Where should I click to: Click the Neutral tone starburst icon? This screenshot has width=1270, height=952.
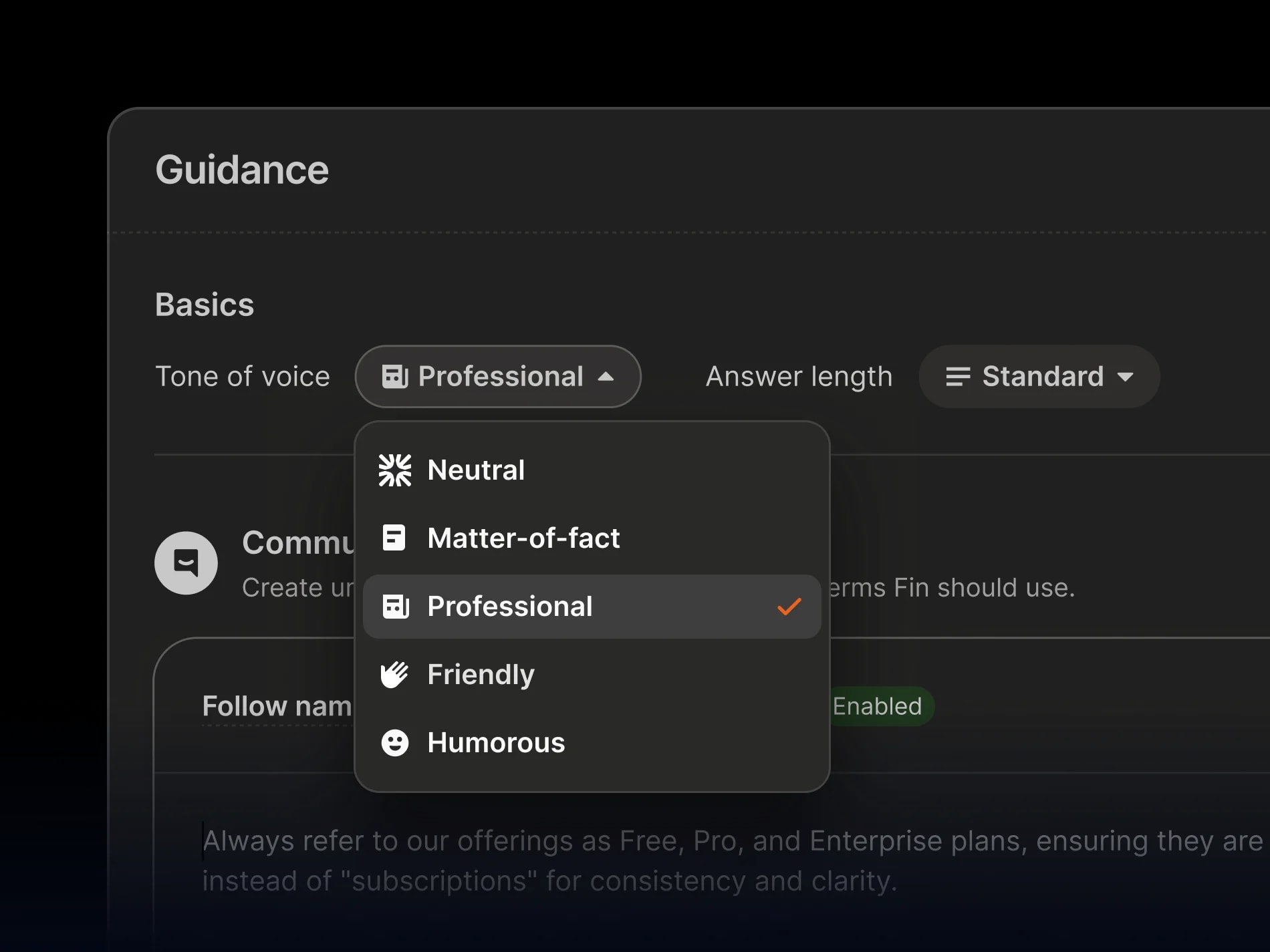[395, 470]
